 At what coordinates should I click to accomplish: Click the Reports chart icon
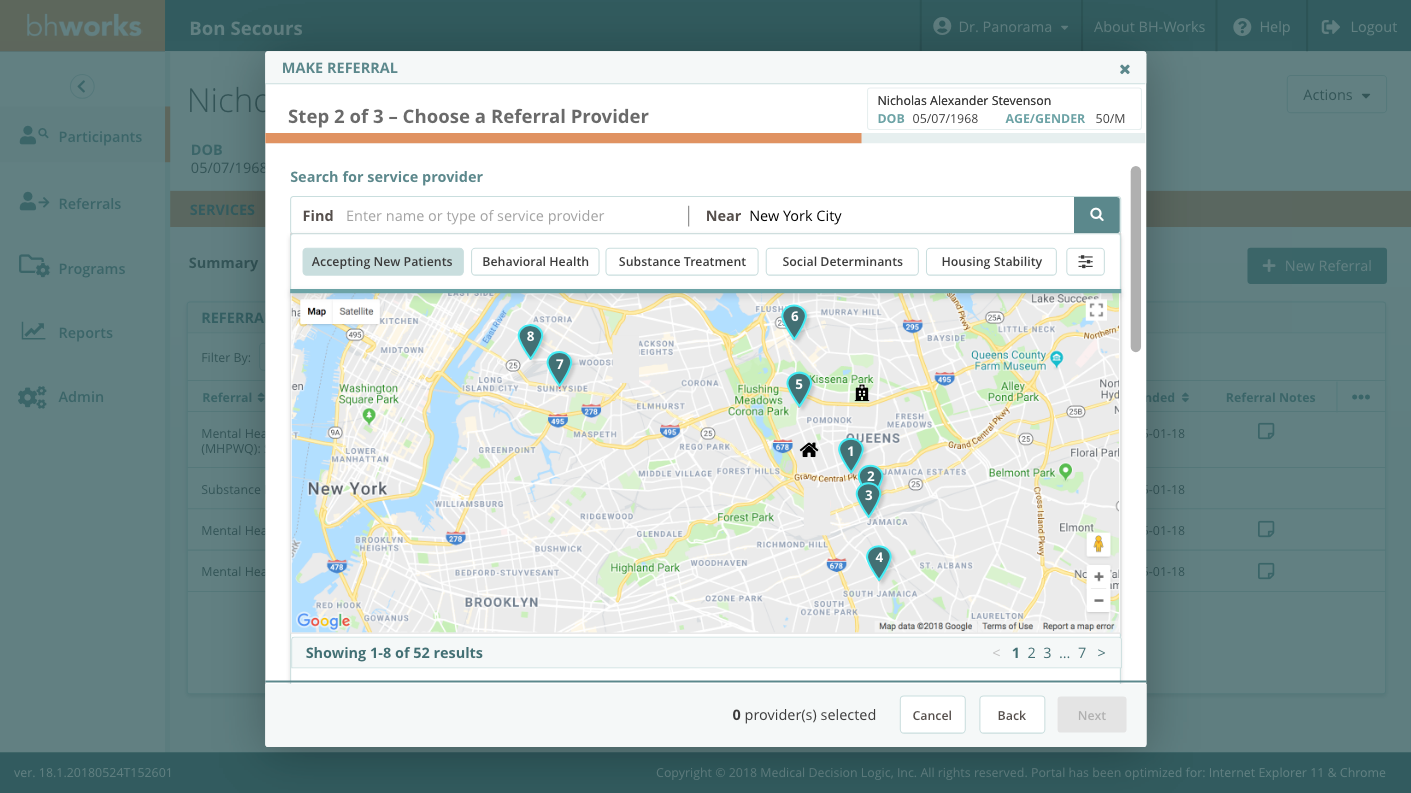point(34,331)
